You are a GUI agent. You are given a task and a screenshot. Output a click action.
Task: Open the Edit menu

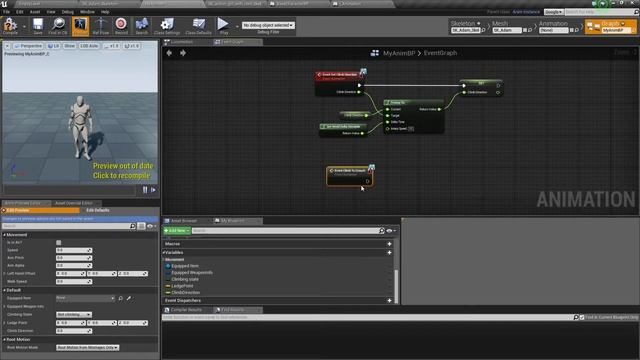(20, 12)
